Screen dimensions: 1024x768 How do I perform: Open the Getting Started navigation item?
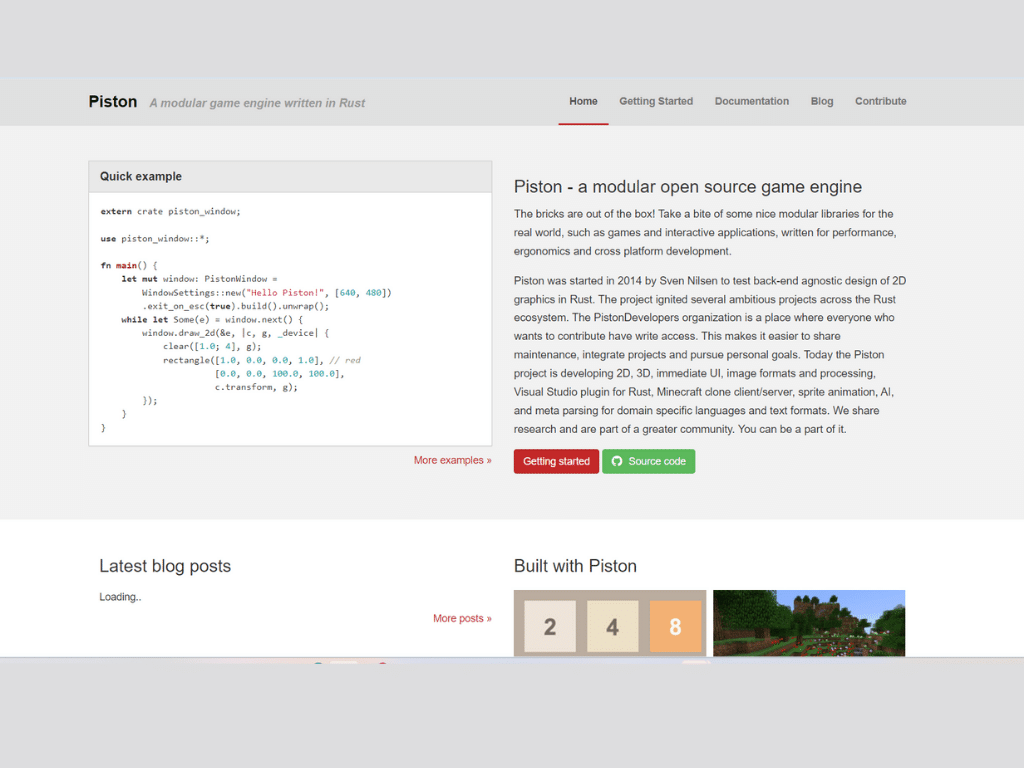pos(656,101)
